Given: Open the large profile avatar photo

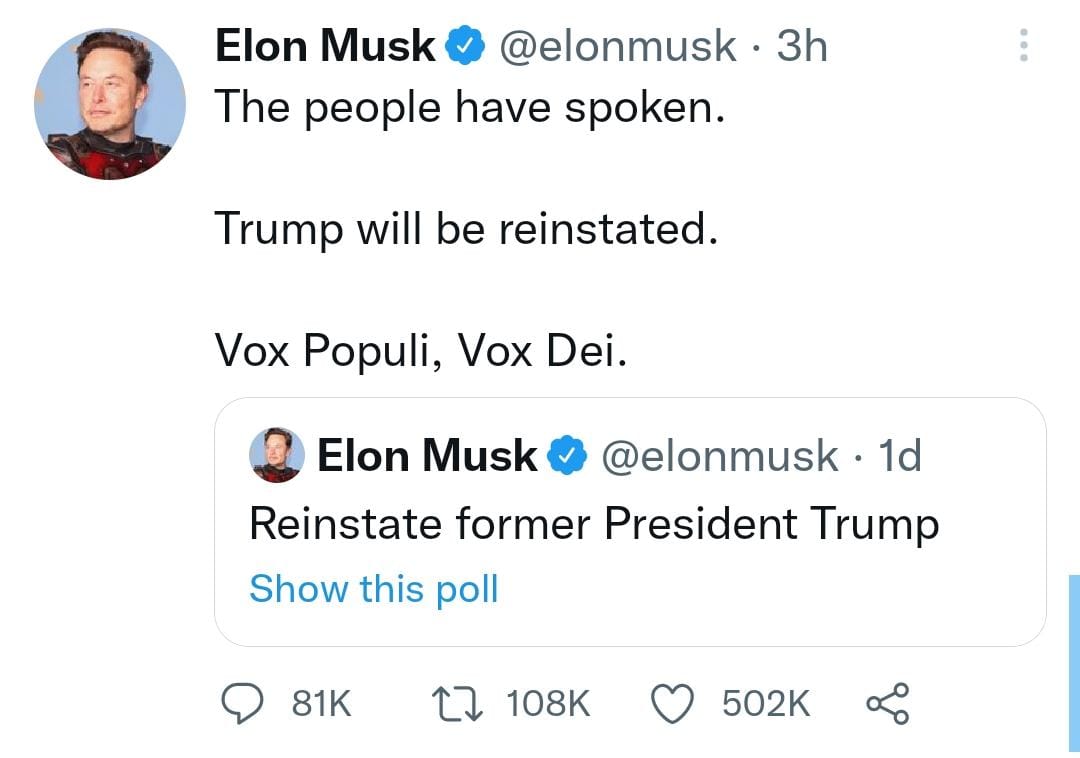Looking at the screenshot, I should click(110, 104).
